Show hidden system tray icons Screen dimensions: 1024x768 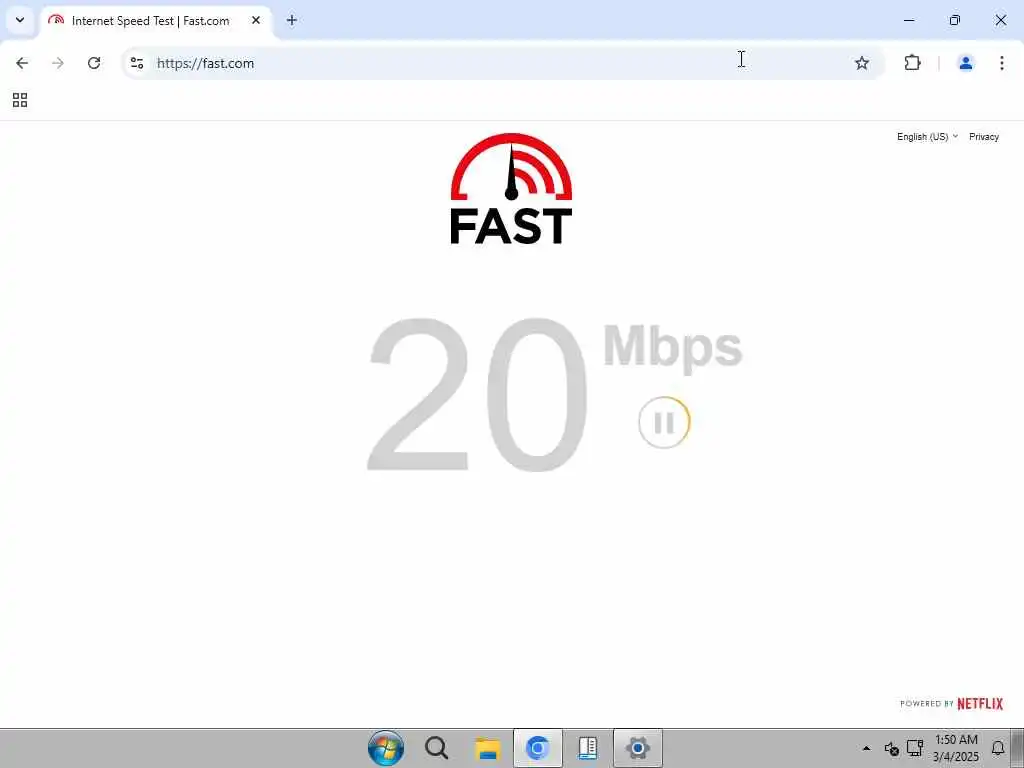(x=867, y=748)
